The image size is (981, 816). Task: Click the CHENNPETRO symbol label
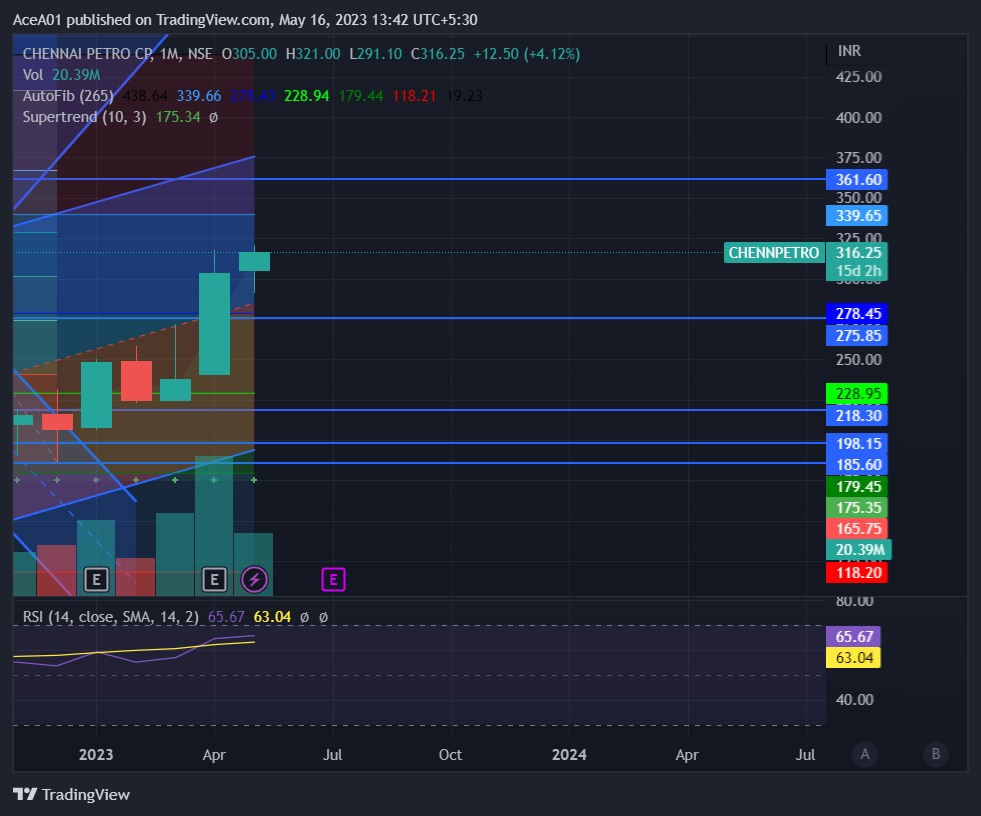[774, 253]
